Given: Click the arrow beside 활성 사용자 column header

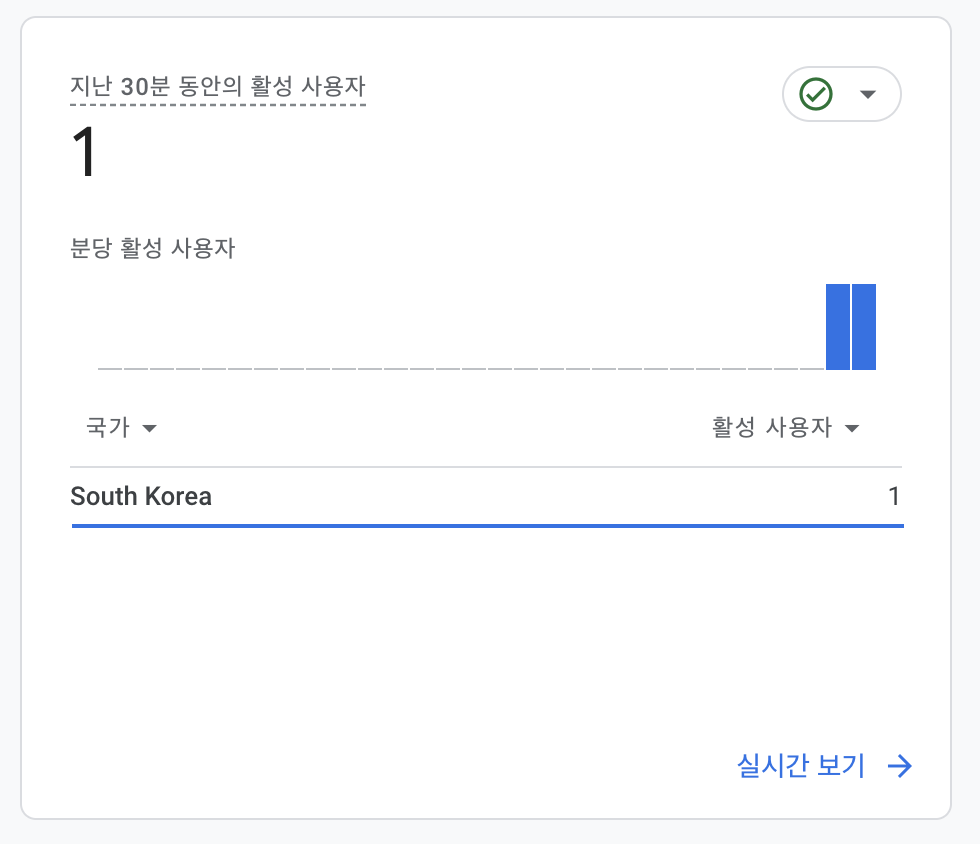Looking at the screenshot, I should pos(852,428).
